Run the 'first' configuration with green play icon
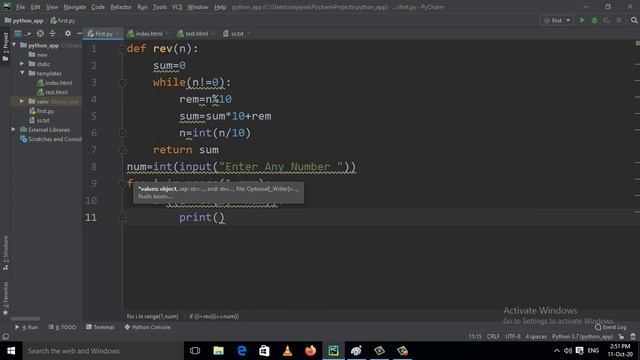Viewport: 640px width, 360px height. 582,20
